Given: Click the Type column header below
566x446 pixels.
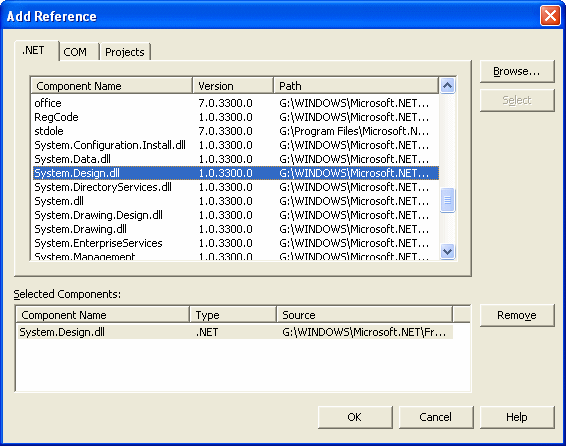Looking at the screenshot, I should 233,315.
